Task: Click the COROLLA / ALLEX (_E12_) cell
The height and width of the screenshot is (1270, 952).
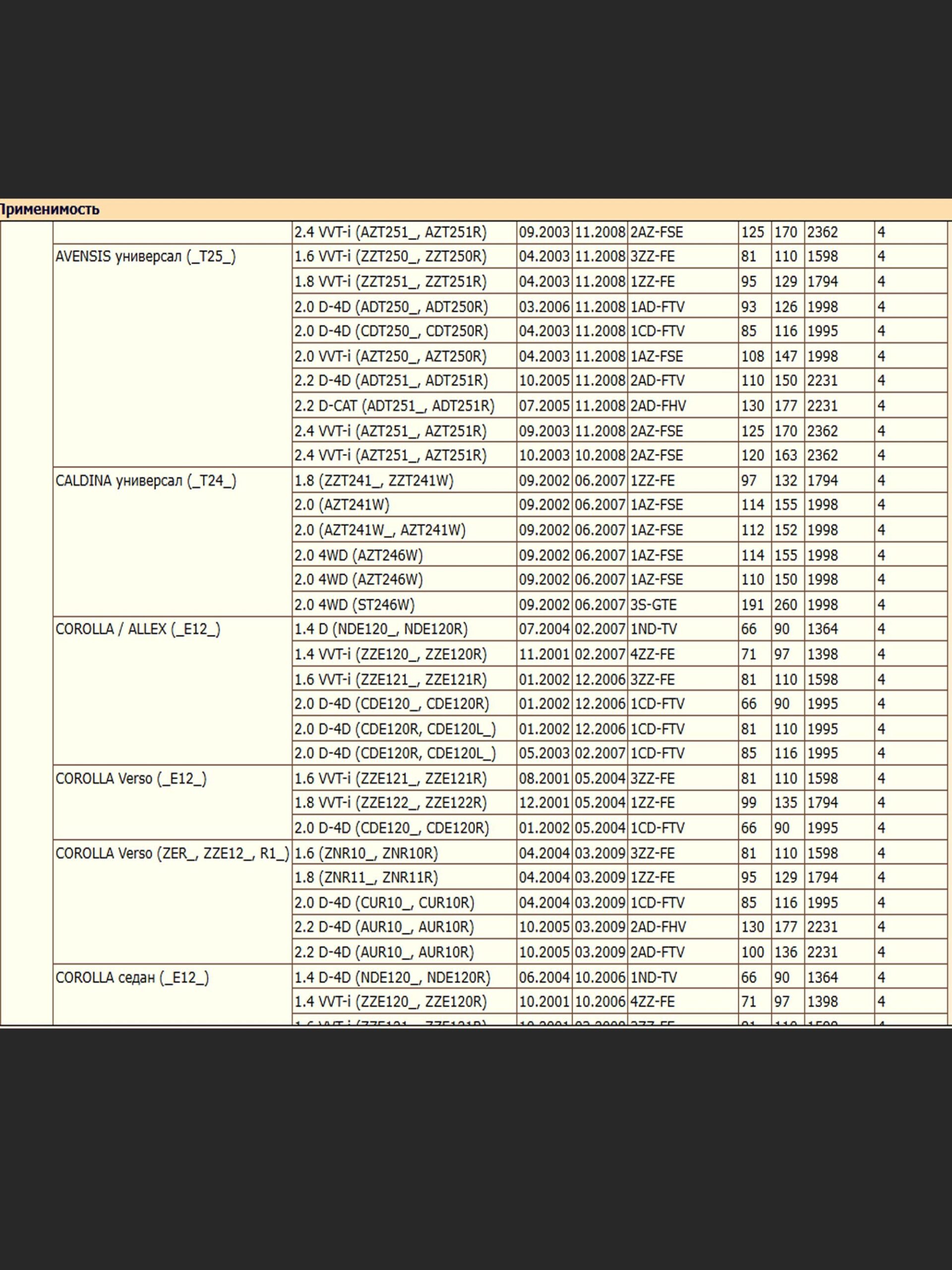Action: click(138, 629)
